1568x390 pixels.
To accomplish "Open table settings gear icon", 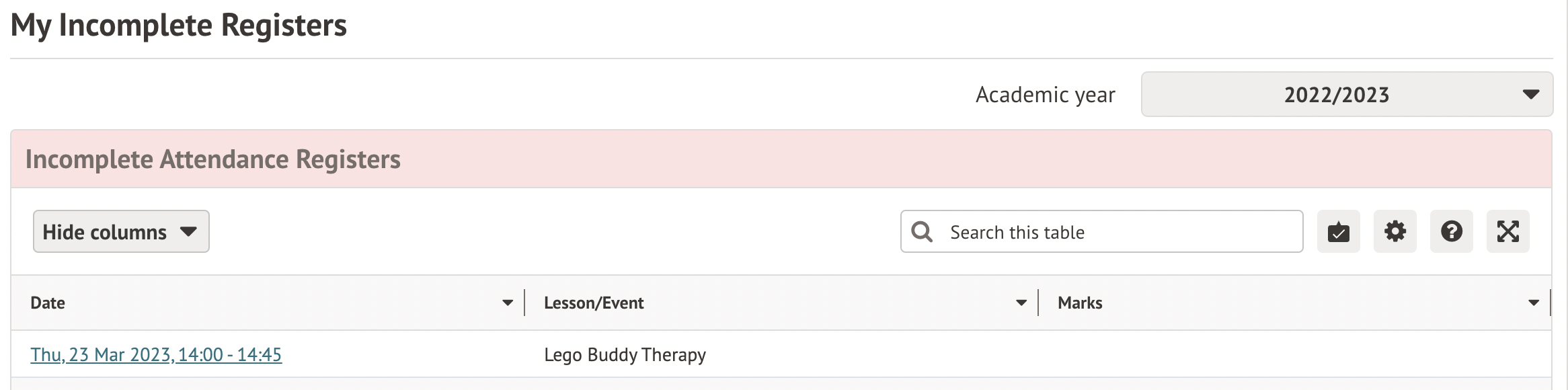I will (x=1395, y=232).
